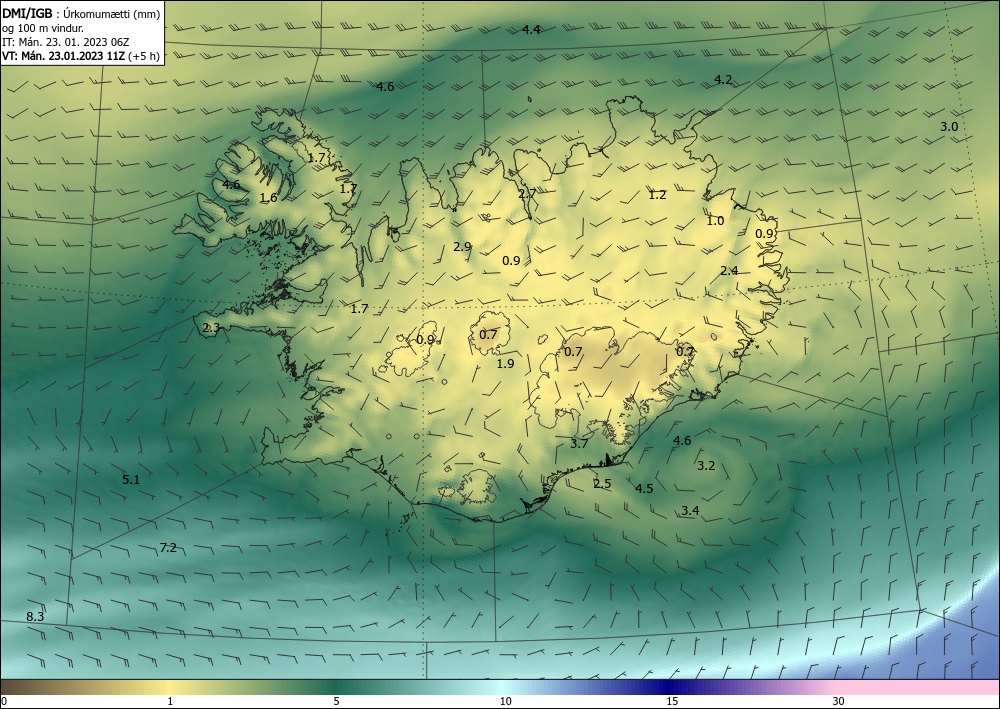The image size is (1000, 709).
Task: Click the map value 7.2
Action: tap(168, 548)
